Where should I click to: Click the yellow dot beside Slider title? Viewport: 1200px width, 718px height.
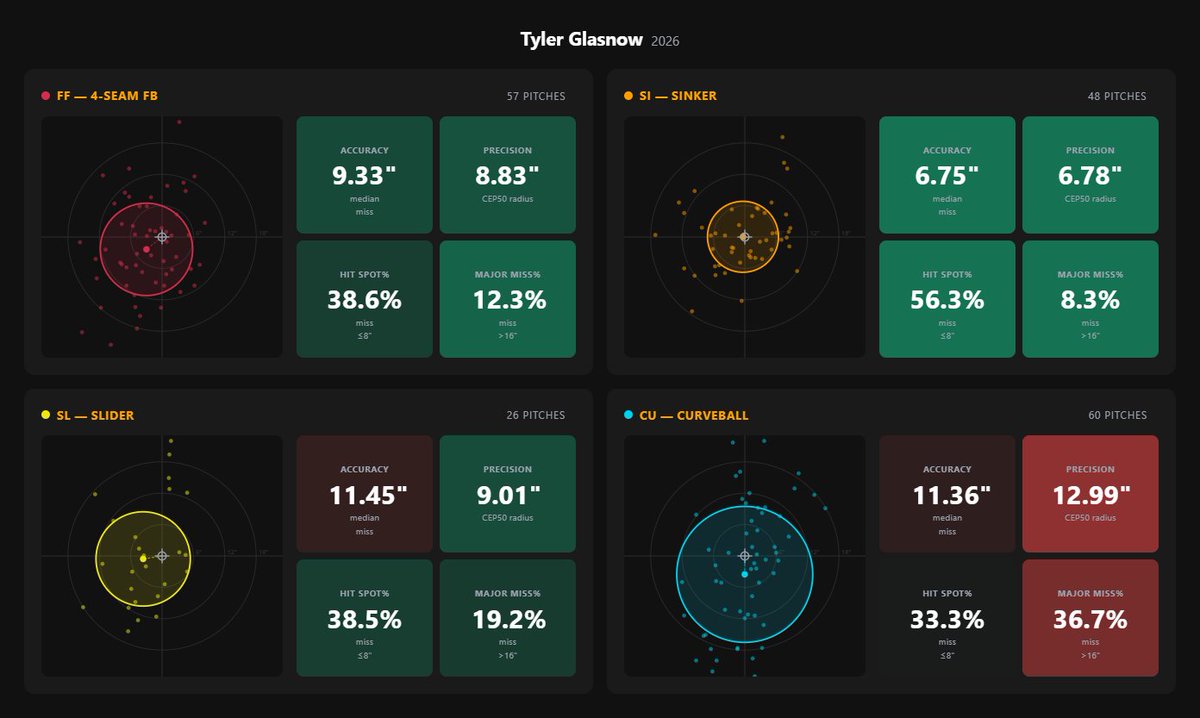(x=45, y=415)
